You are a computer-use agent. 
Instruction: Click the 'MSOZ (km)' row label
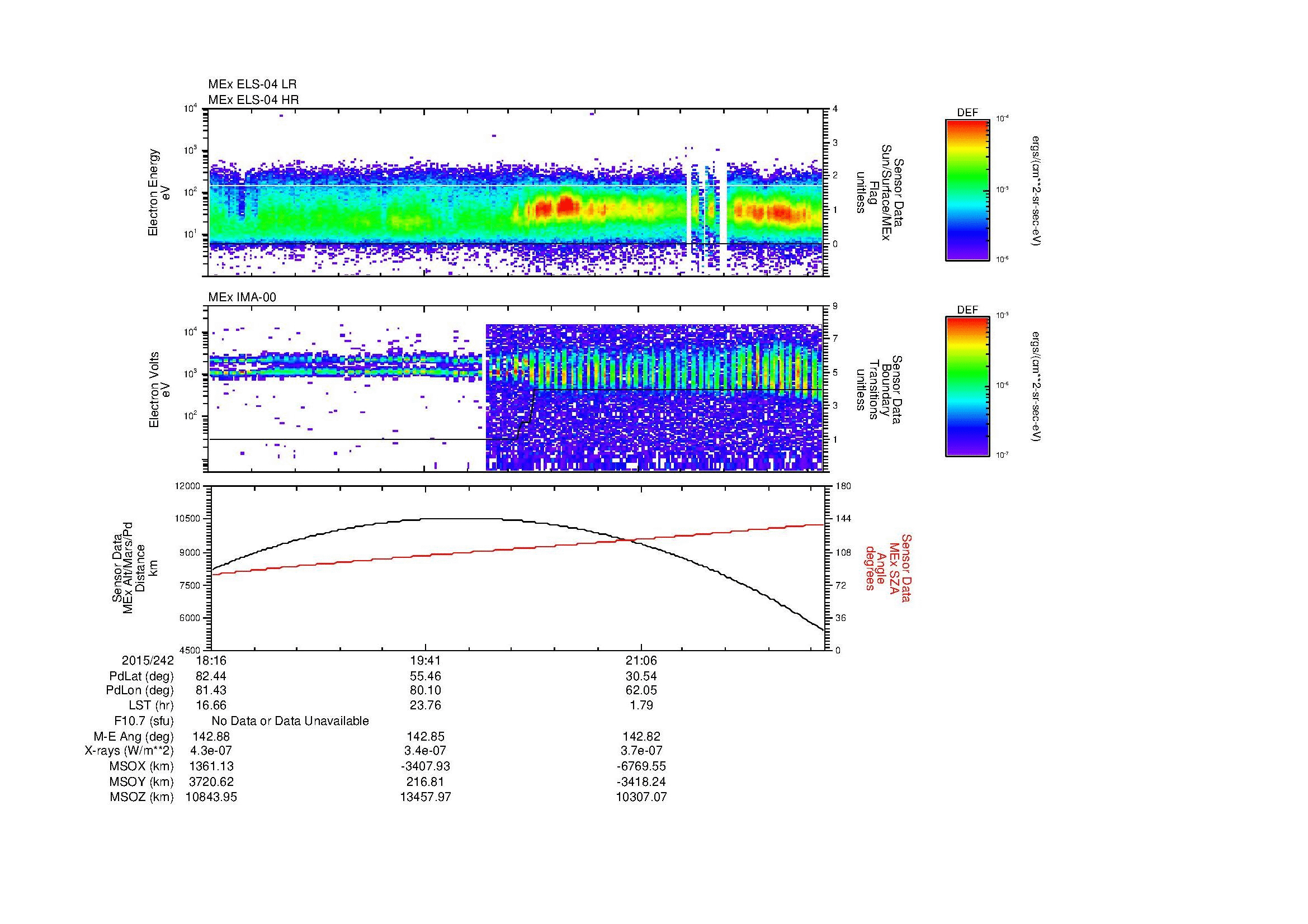pos(141,797)
